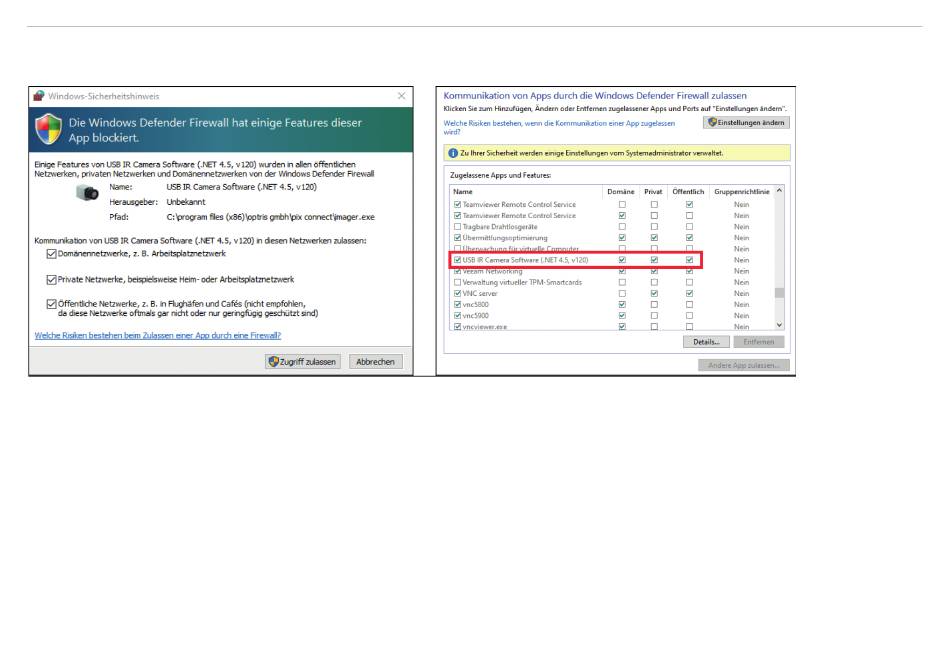This screenshot has width=950, height=657.
Task: Enable the Tragbare Drahtlosgeräte app checkbox
Action: (x=457, y=227)
